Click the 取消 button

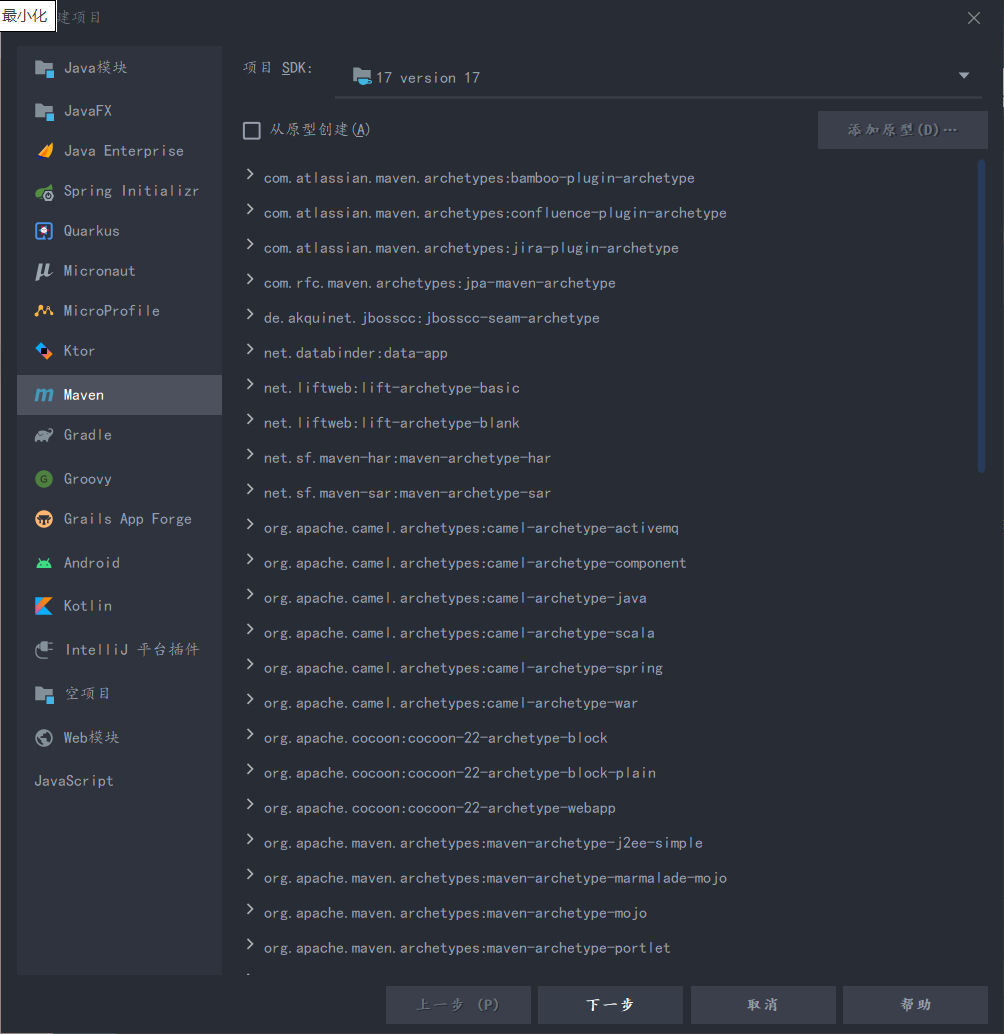click(763, 1005)
